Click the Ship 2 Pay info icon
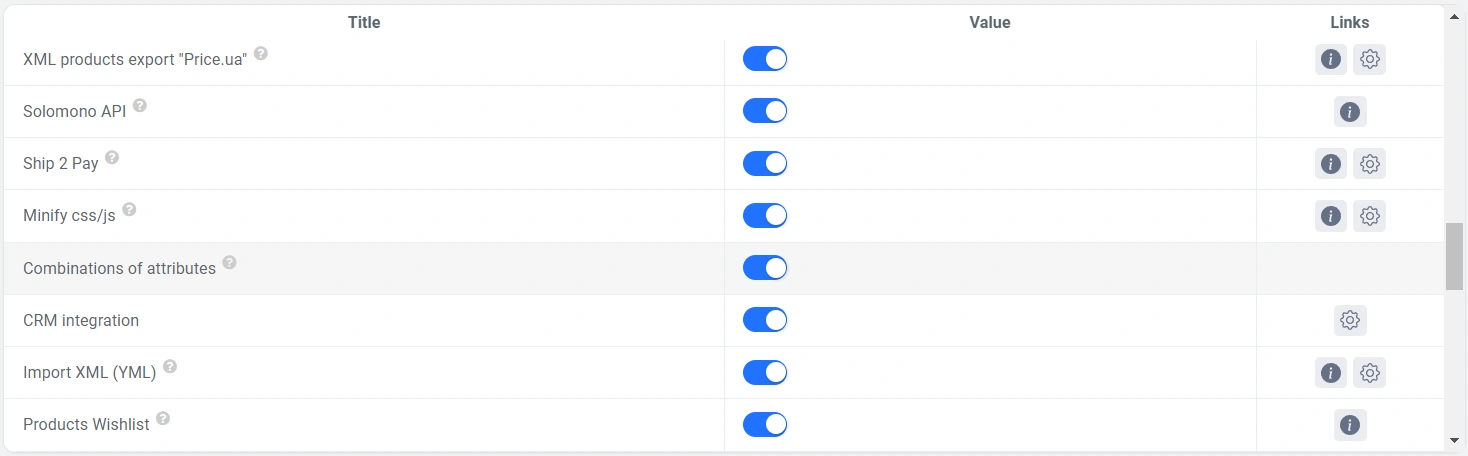 pos(1330,163)
